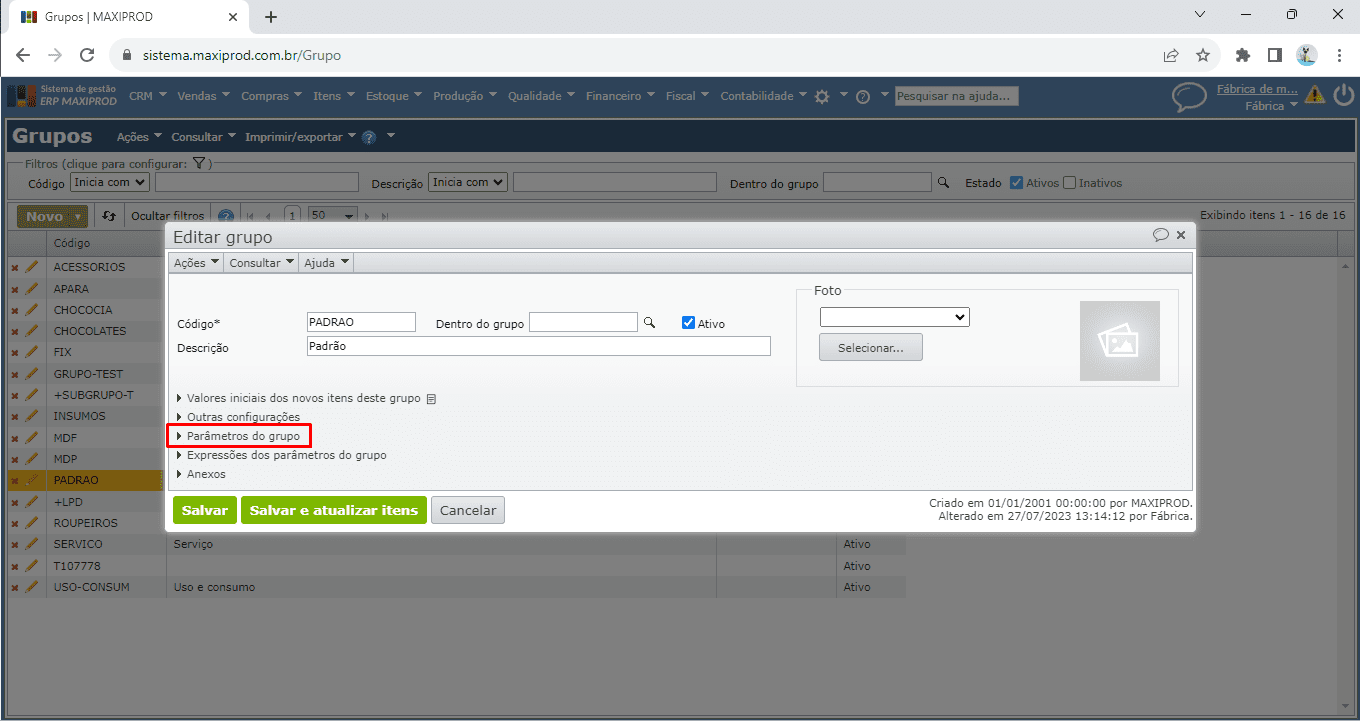1360x721 pixels.
Task: Click the delete icon for ACESSORIOS row
Action: [x=15, y=268]
